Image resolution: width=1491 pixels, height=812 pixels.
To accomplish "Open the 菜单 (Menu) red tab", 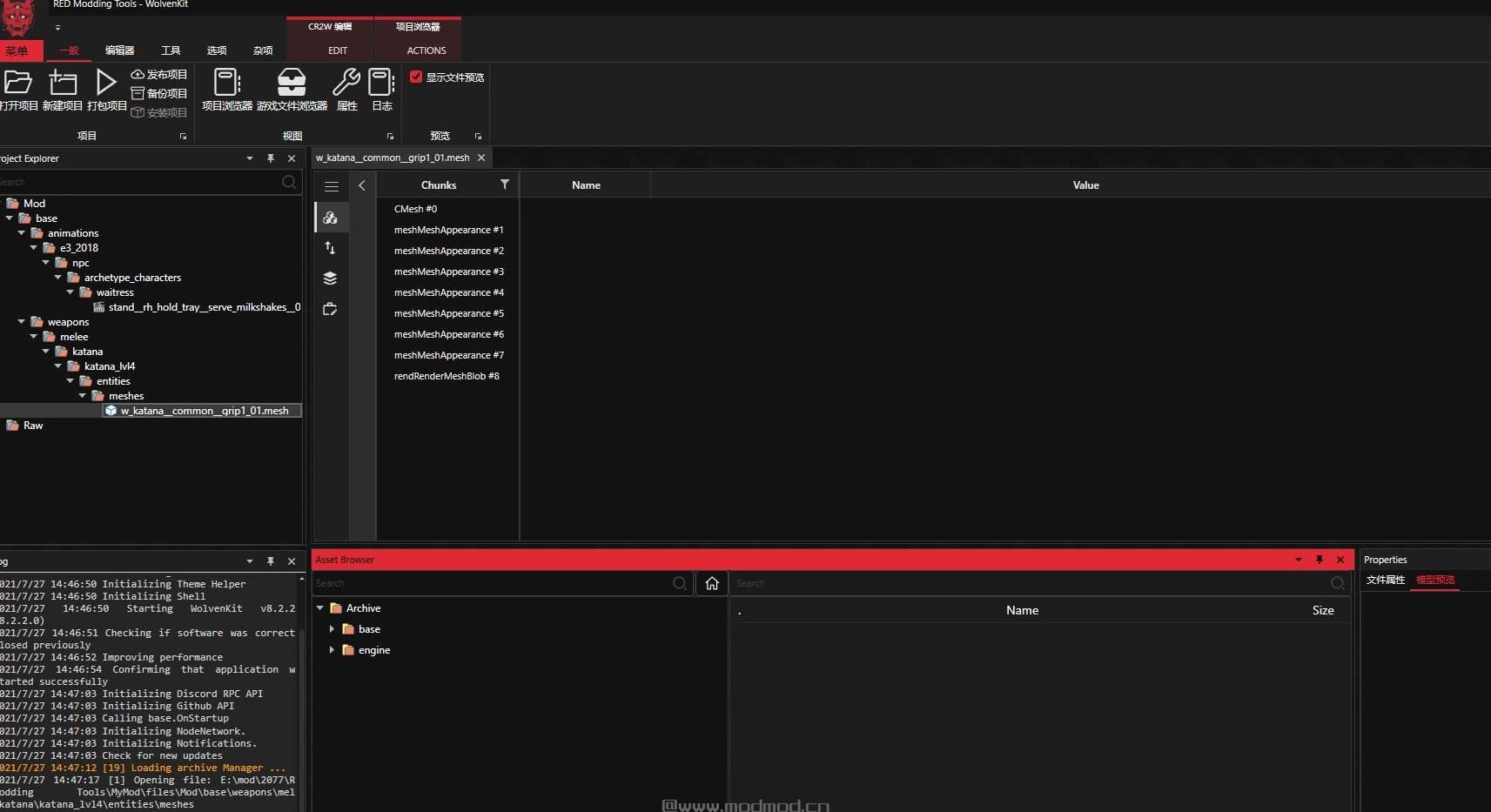I will (x=17, y=50).
